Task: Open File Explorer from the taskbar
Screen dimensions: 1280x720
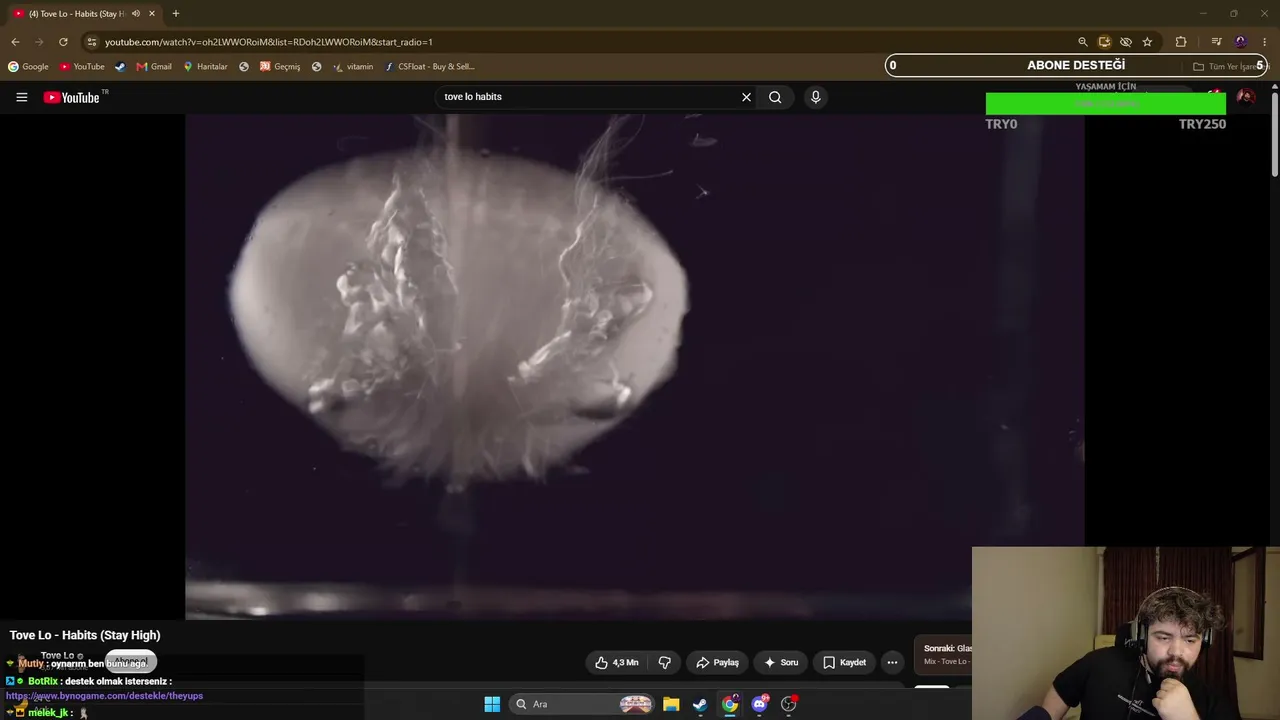Action: tap(671, 704)
